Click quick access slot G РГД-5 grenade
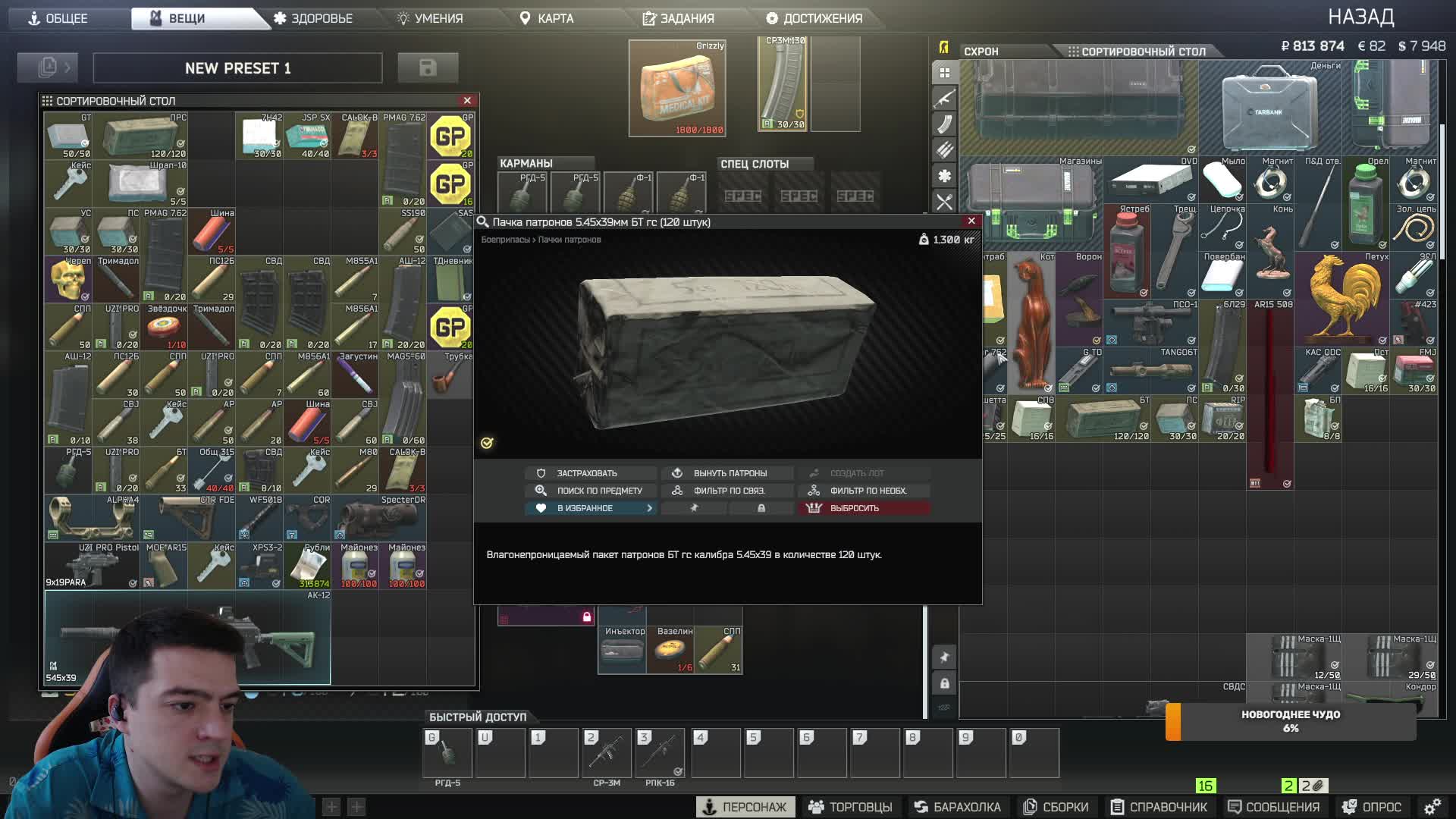 (447, 753)
